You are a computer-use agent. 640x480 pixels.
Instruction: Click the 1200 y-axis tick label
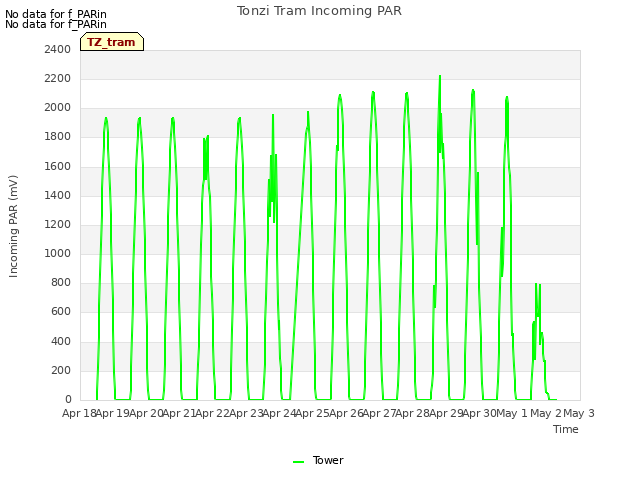click(58, 224)
